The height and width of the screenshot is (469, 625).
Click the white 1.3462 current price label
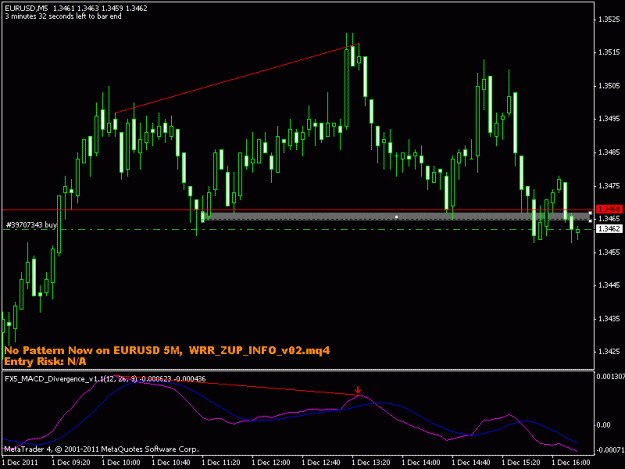pos(609,229)
